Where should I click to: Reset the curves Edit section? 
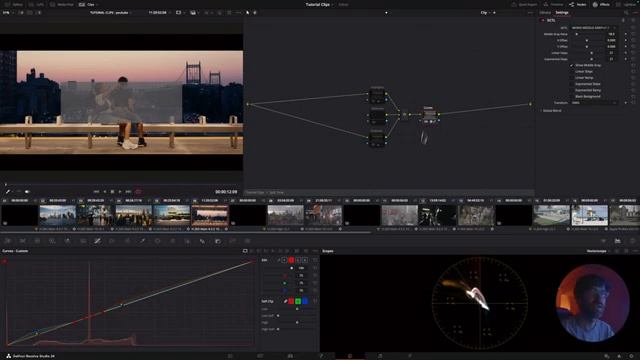coord(315,260)
